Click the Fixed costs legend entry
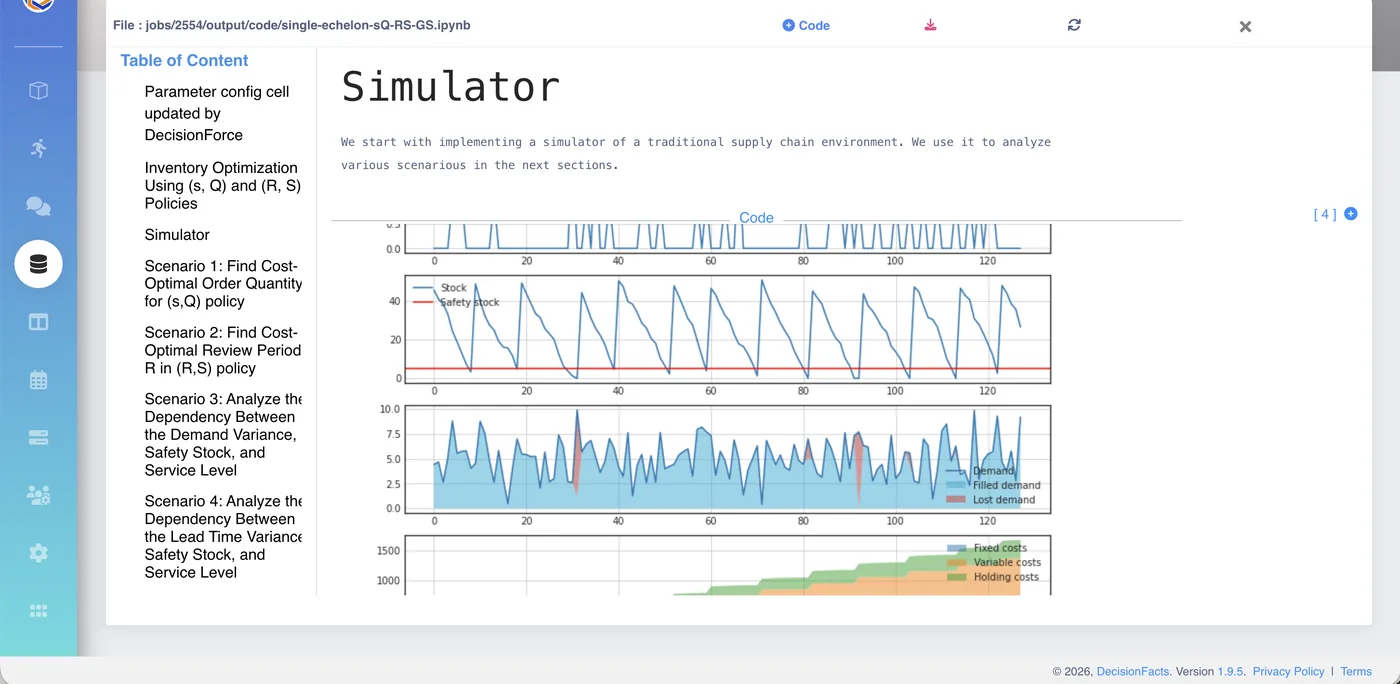This screenshot has height=684, width=1400. pos(987,549)
